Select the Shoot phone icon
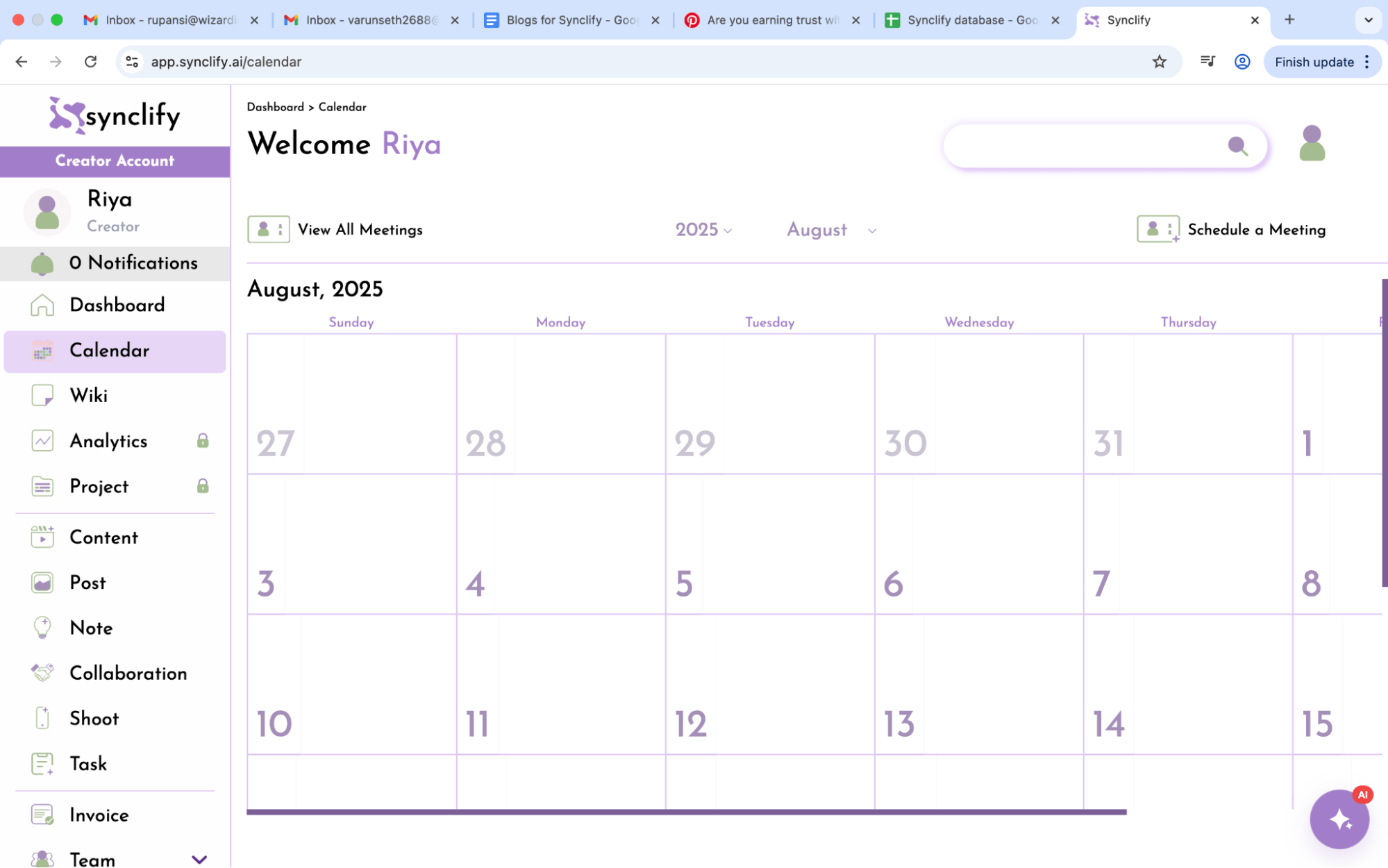 pos(42,718)
